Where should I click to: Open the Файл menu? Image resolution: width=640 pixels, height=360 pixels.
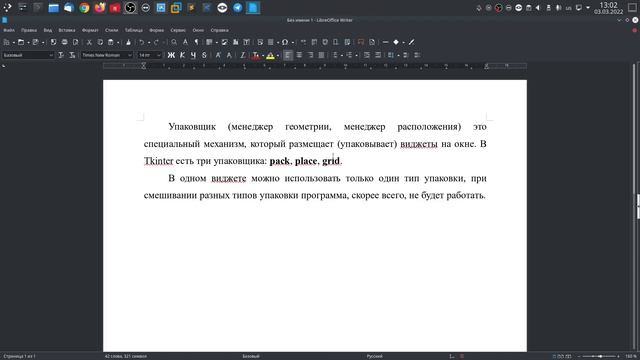[9, 30]
